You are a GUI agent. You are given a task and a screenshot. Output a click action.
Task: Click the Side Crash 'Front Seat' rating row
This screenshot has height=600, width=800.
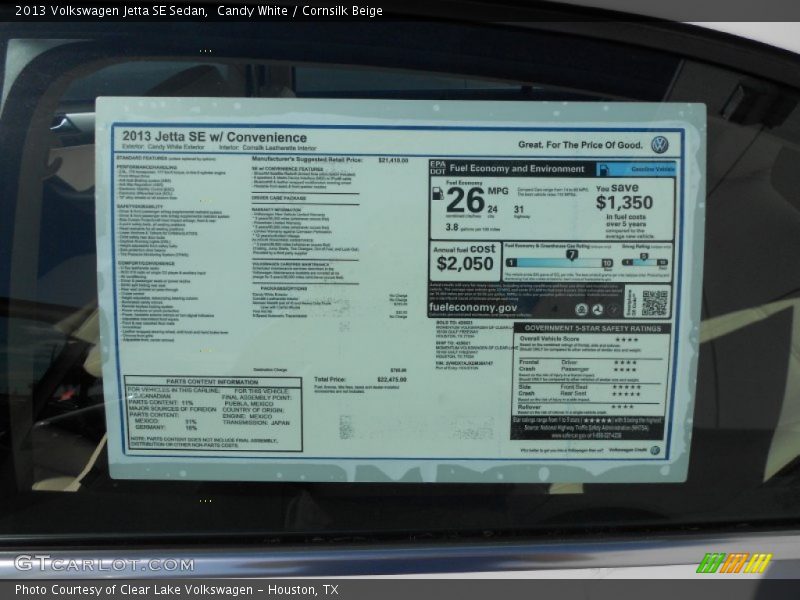tap(600, 387)
